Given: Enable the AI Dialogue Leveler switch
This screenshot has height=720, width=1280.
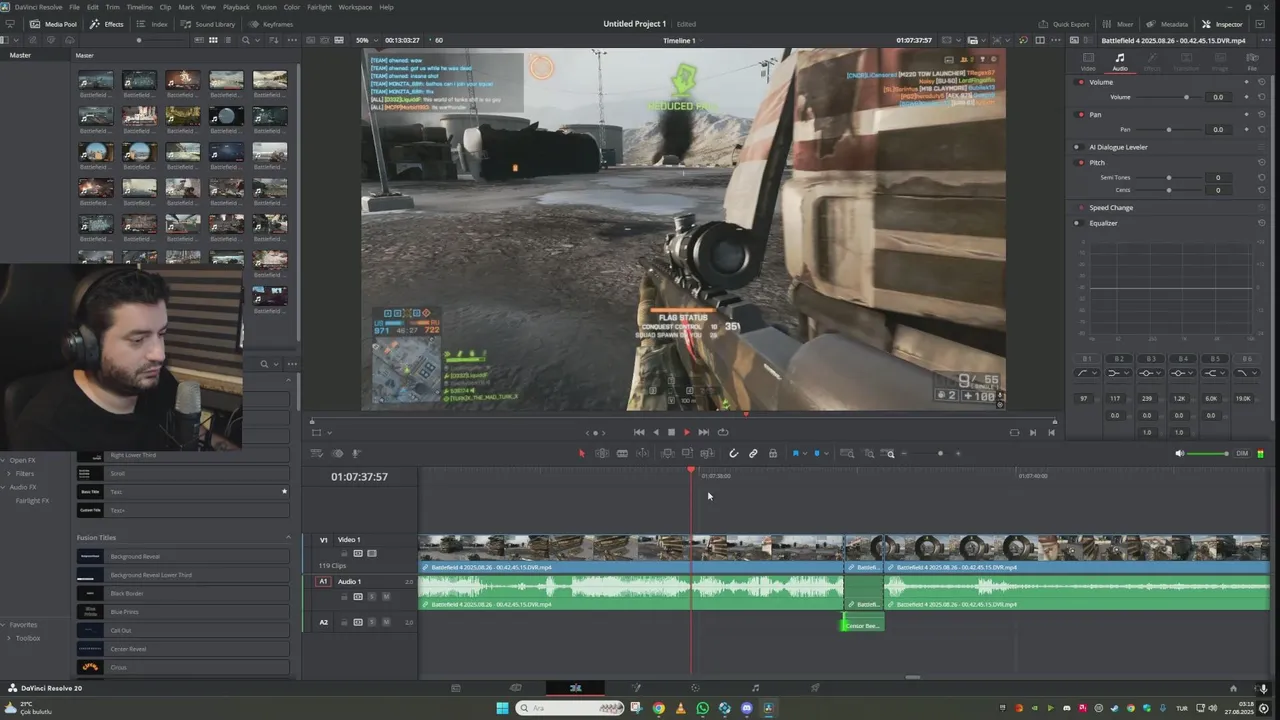Looking at the screenshot, I should (1078, 147).
